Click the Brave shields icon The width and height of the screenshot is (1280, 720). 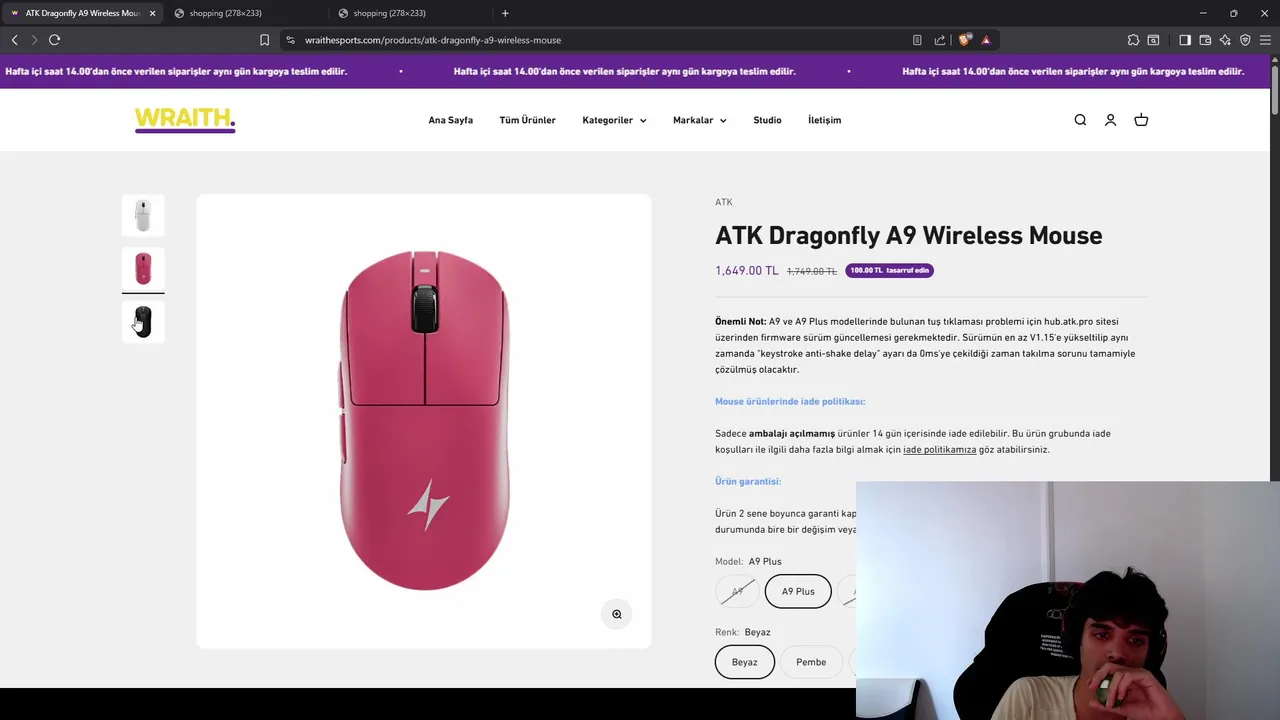click(x=964, y=40)
